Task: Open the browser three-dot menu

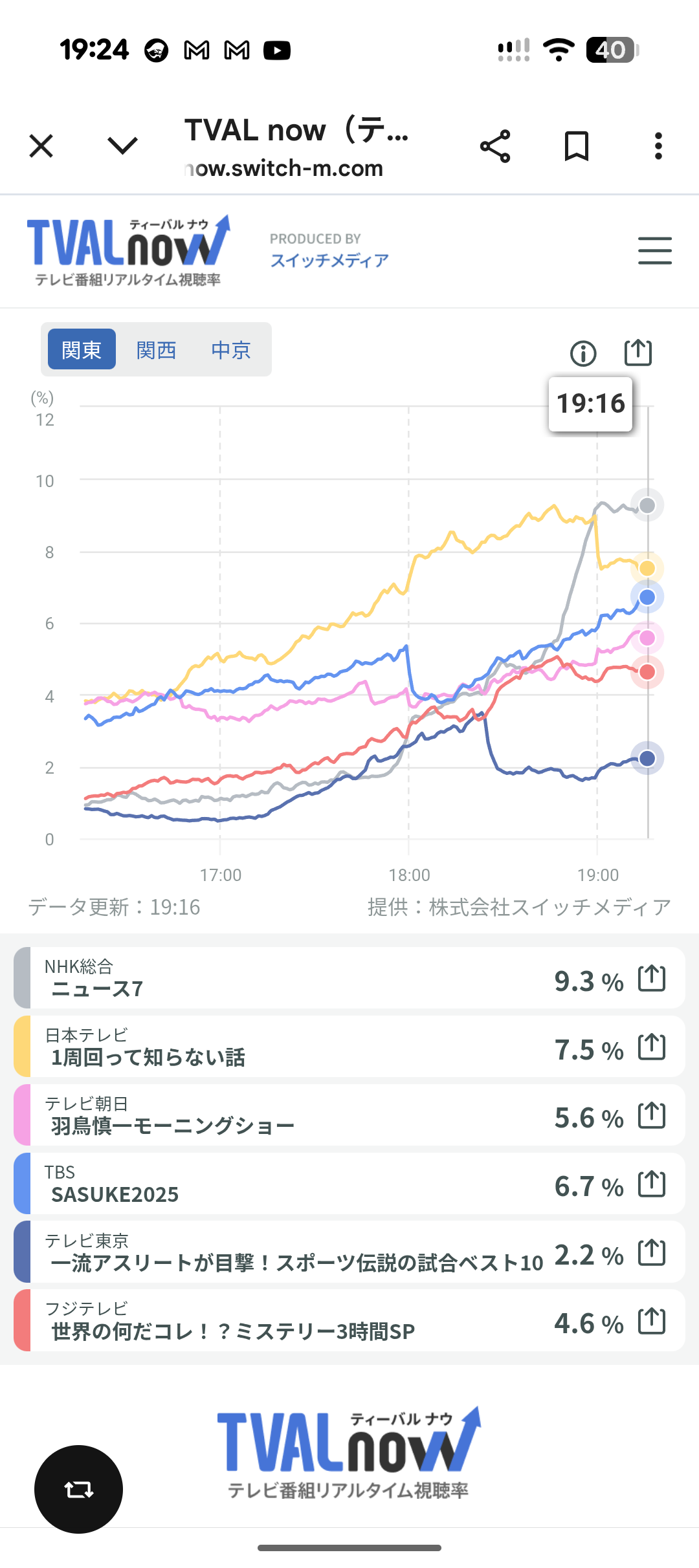Action: click(658, 146)
